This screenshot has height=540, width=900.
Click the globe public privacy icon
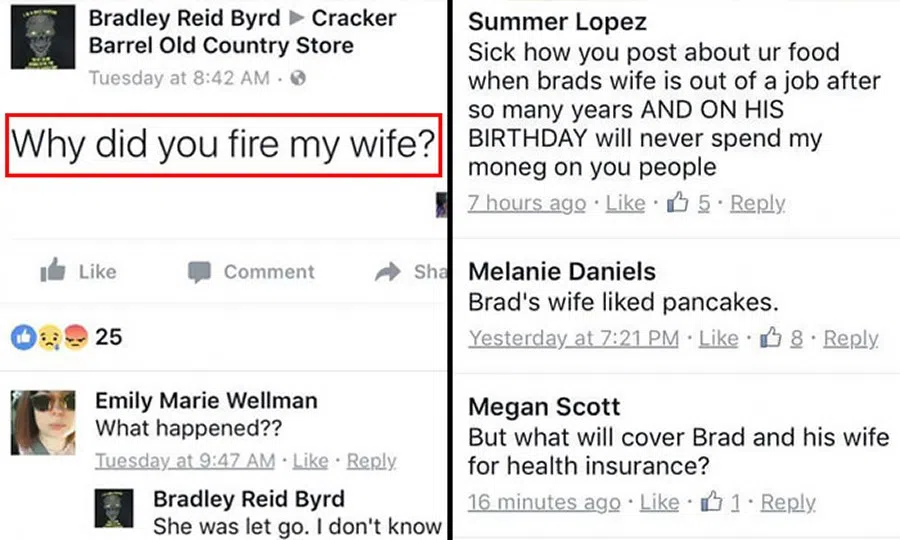pos(297,78)
